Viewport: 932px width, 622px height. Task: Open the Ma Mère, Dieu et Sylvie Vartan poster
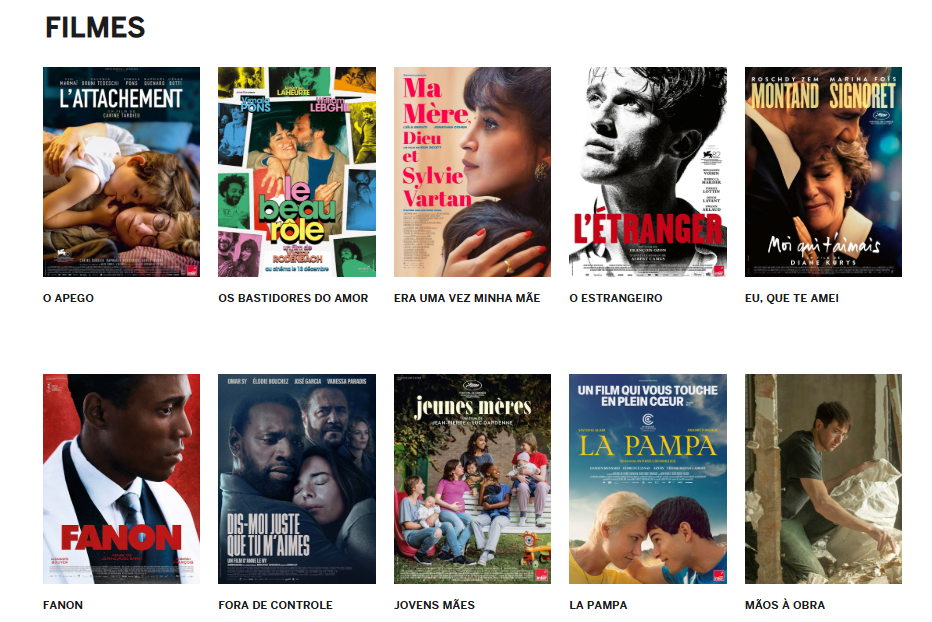pyautogui.click(x=472, y=172)
